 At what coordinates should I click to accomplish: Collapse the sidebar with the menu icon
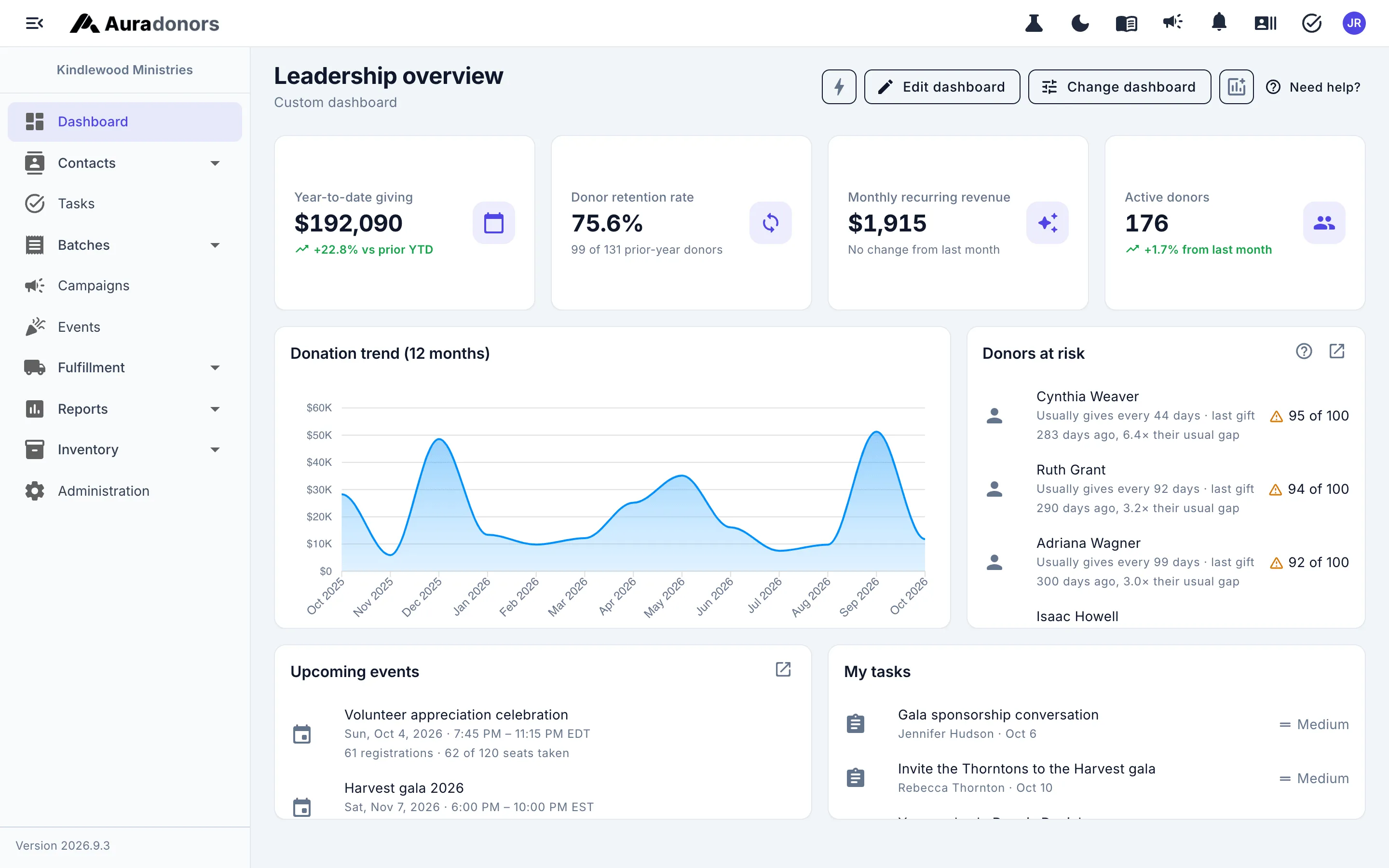pos(34,24)
